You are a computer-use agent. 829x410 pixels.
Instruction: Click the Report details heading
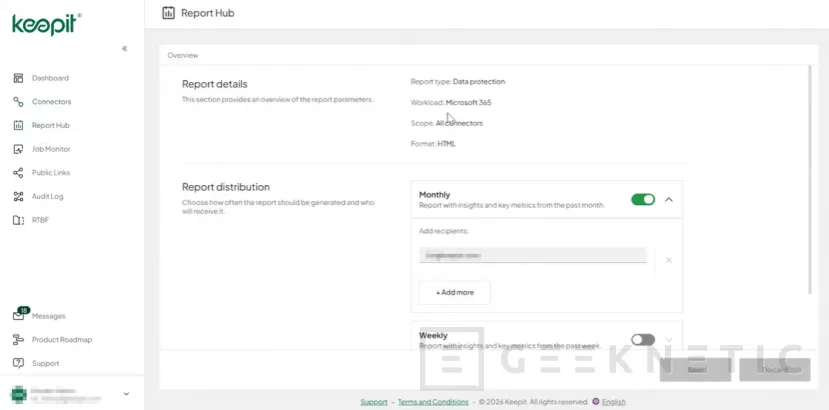(215, 84)
